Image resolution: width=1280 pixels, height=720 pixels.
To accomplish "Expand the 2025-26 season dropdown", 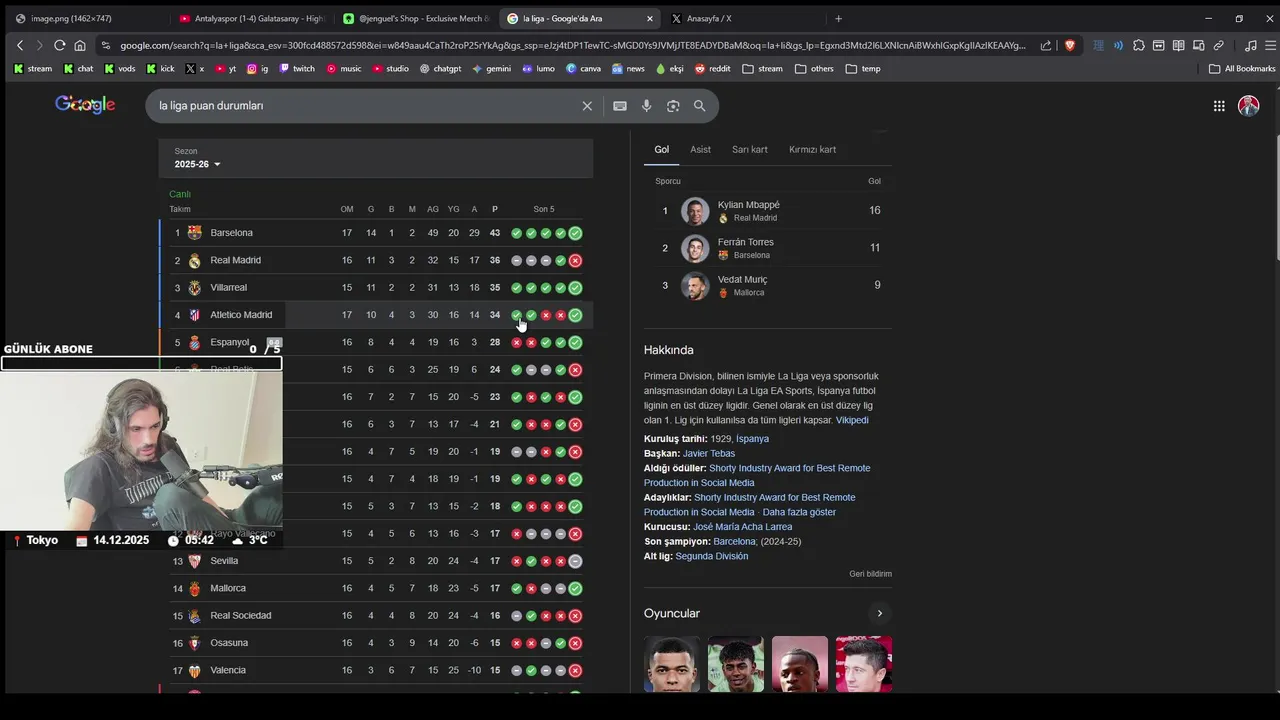I will pyautogui.click(x=197, y=164).
